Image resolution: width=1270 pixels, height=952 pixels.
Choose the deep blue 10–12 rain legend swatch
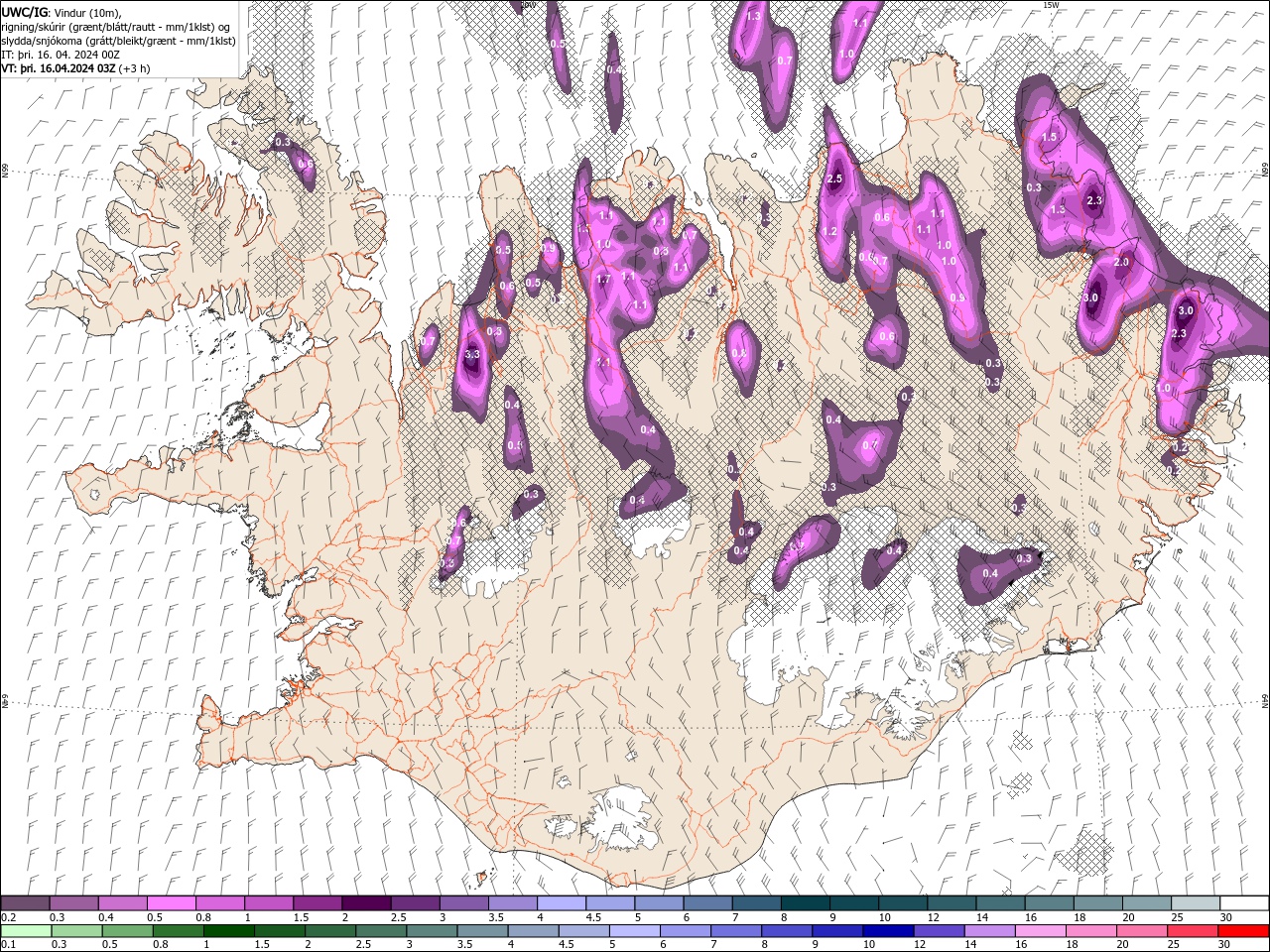889,930
